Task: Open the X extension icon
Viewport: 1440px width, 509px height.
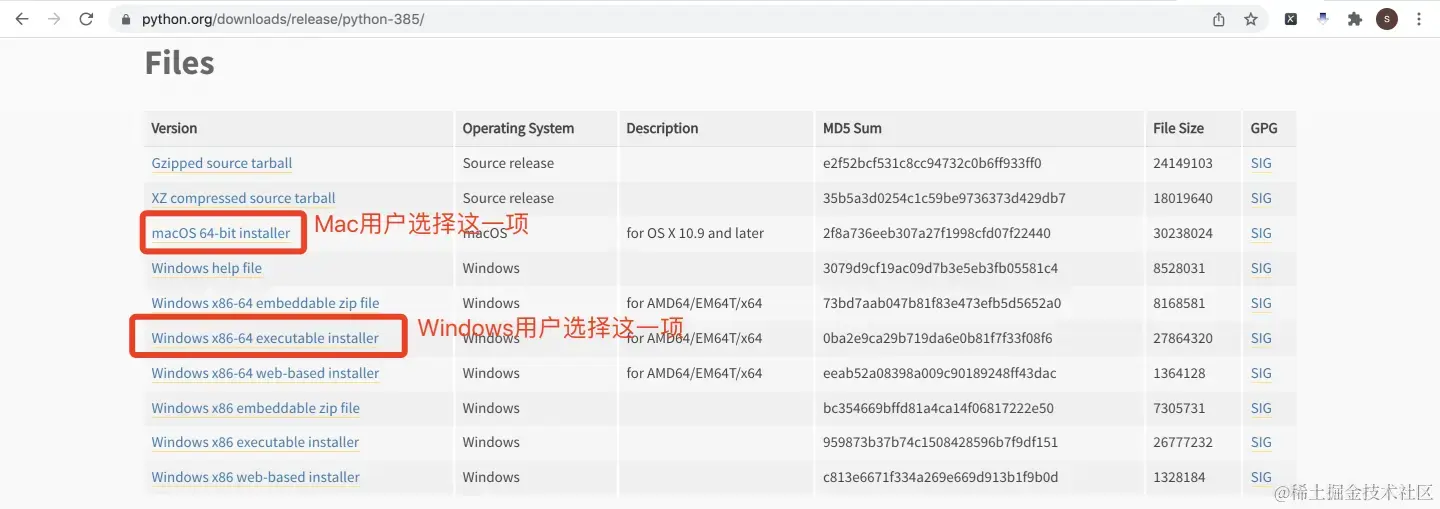Action: [x=1291, y=19]
